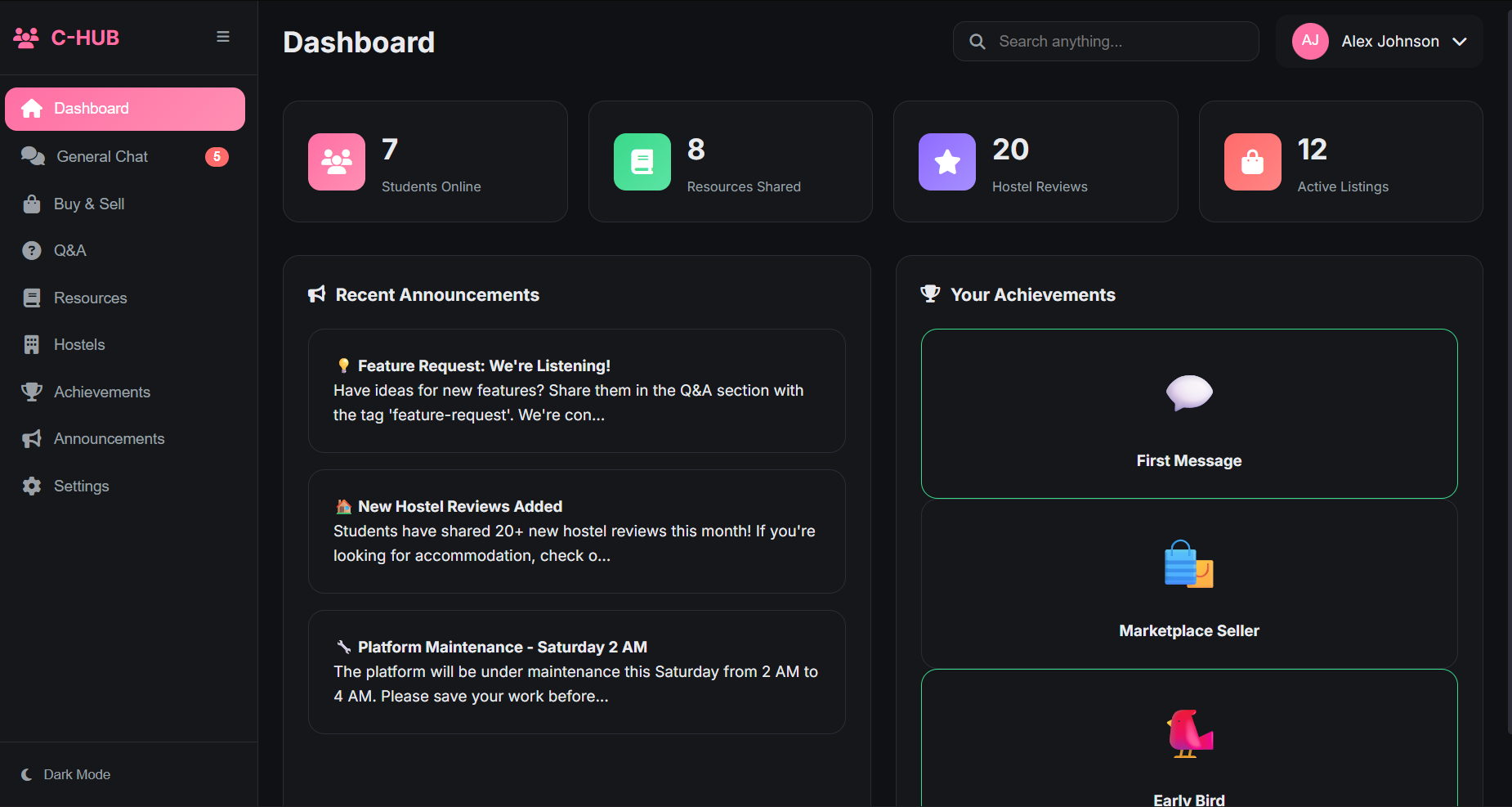Toggle Dark Mode in sidebar
1512x807 pixels.
tap(66, 774)
